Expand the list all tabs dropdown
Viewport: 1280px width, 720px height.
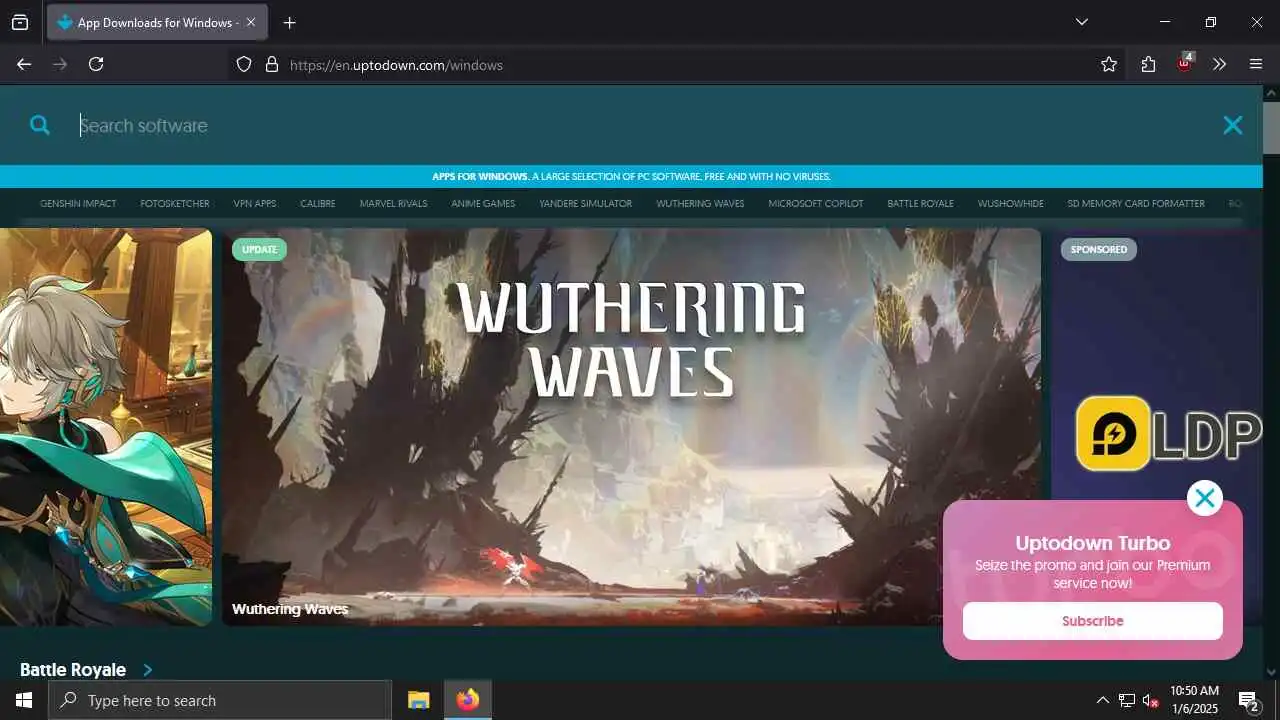tap(1082, 22)
